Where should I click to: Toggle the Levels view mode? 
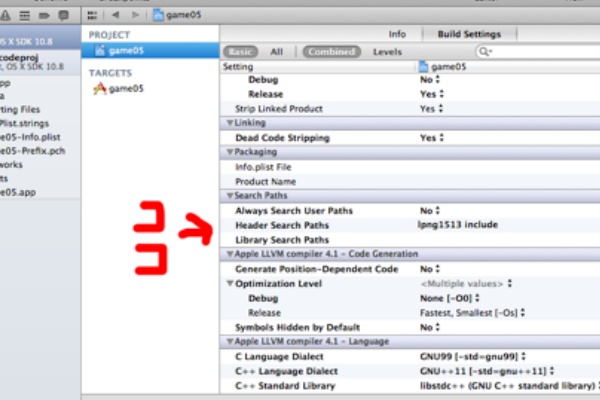tap(388, 51)
